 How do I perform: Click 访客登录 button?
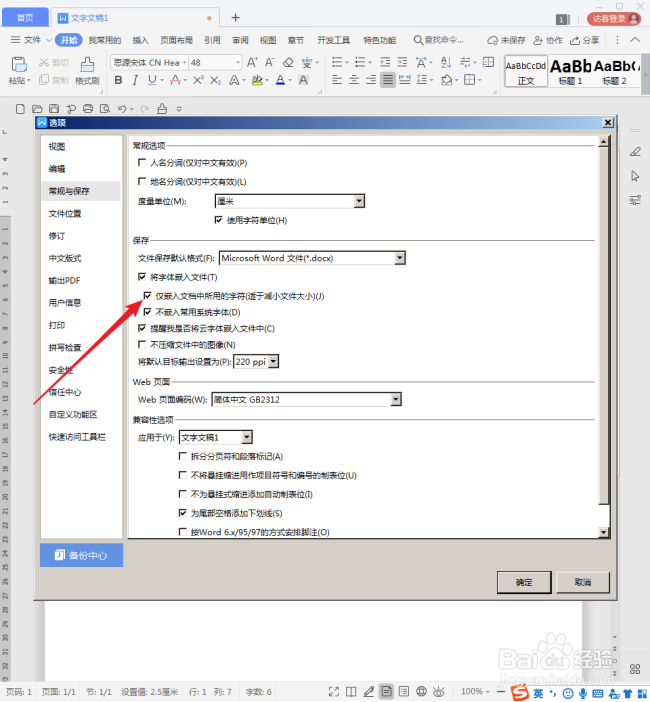(x=614, y=19)
